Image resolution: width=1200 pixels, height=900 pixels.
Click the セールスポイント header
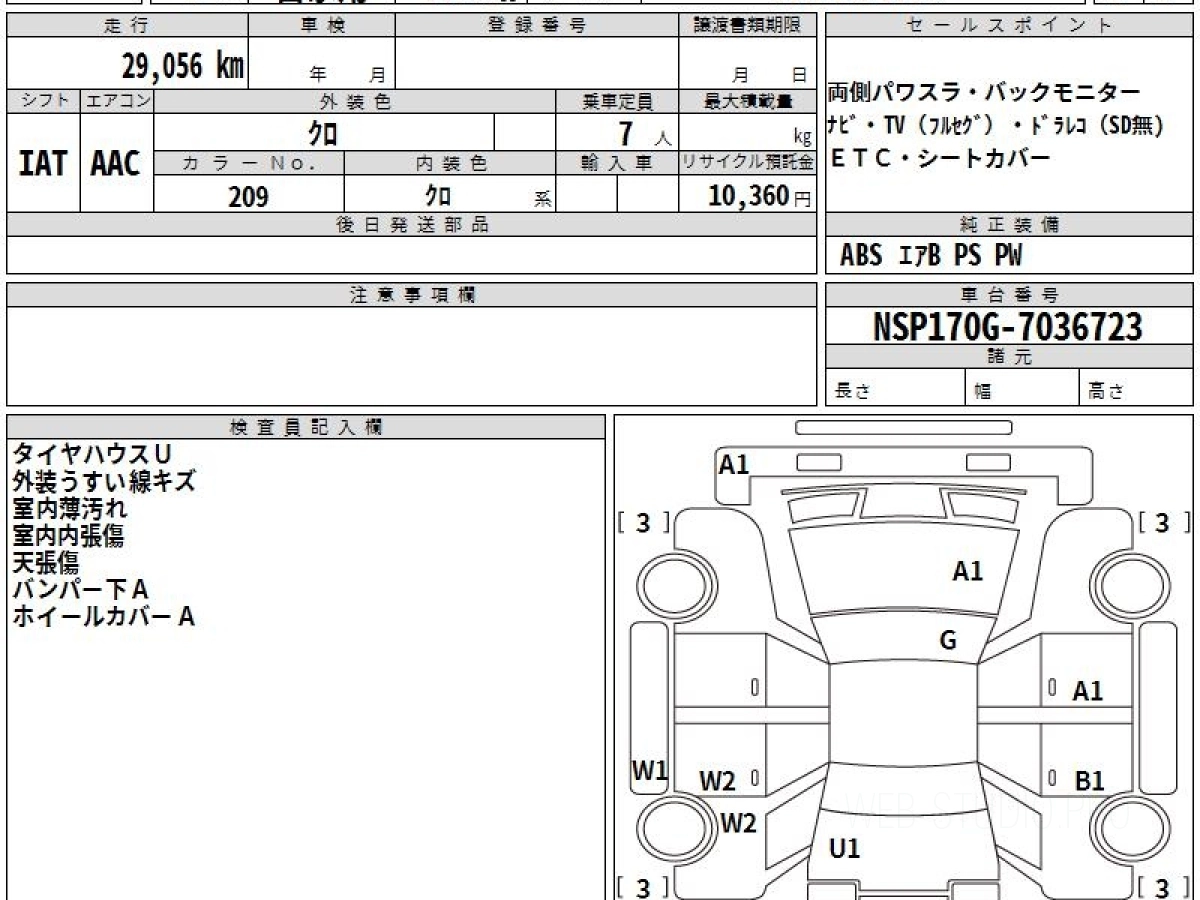pos(1009,25)
